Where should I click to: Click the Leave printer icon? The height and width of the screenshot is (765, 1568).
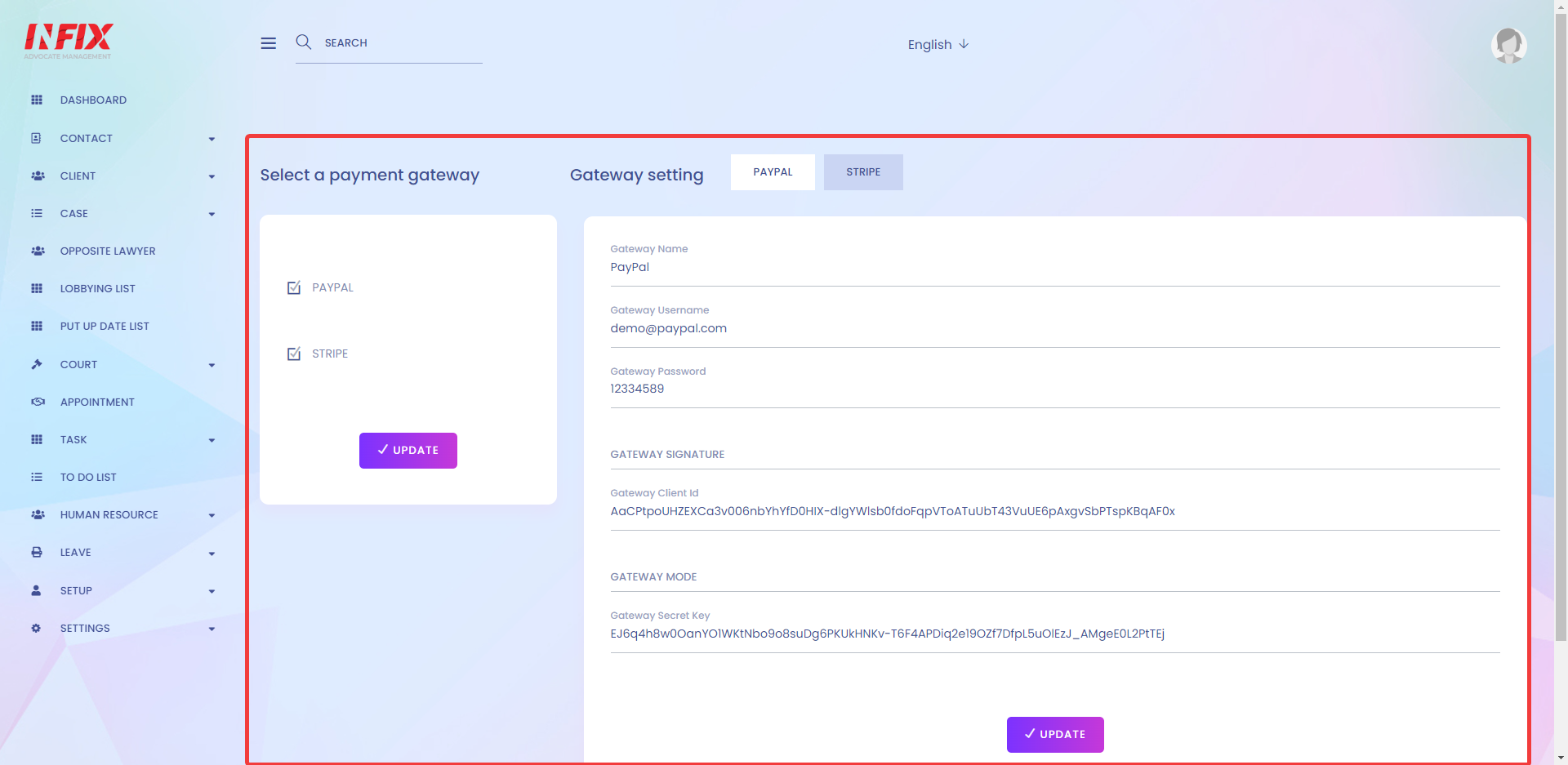pyautogui.click(x=37, y=553)
